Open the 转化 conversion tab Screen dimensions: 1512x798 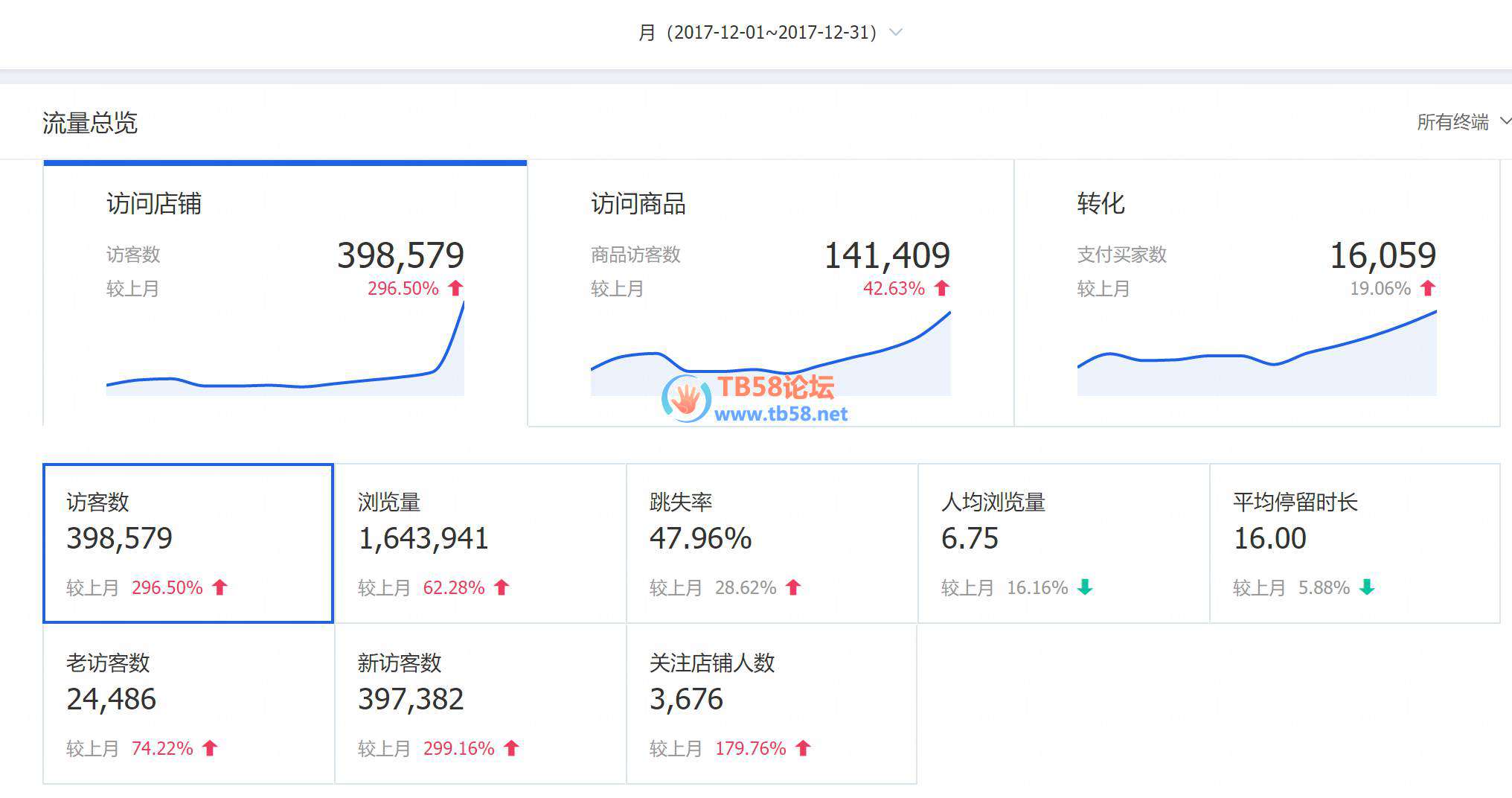[1256, 293]
